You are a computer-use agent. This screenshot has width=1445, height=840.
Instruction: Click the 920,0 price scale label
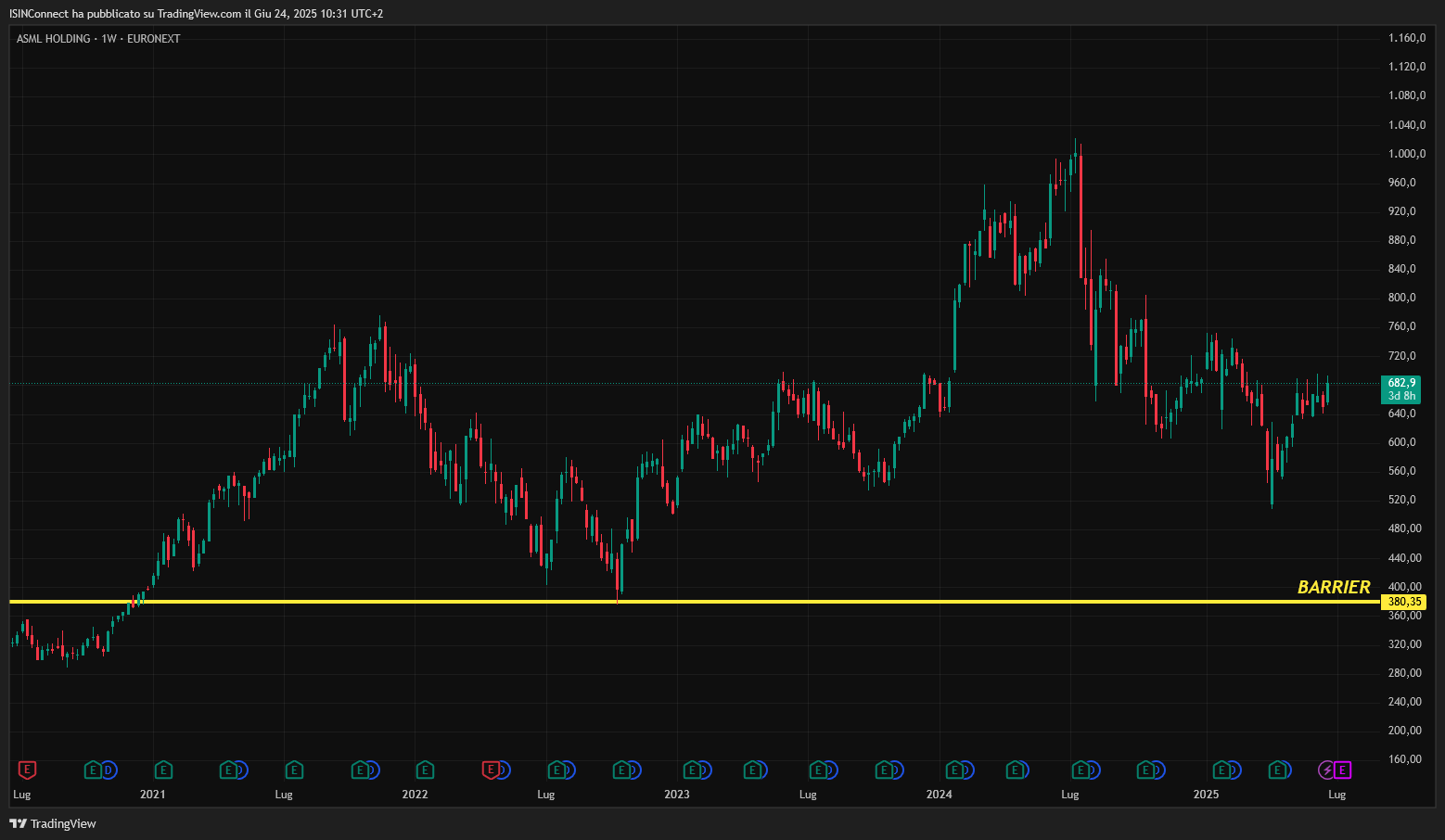point(1402,211)
